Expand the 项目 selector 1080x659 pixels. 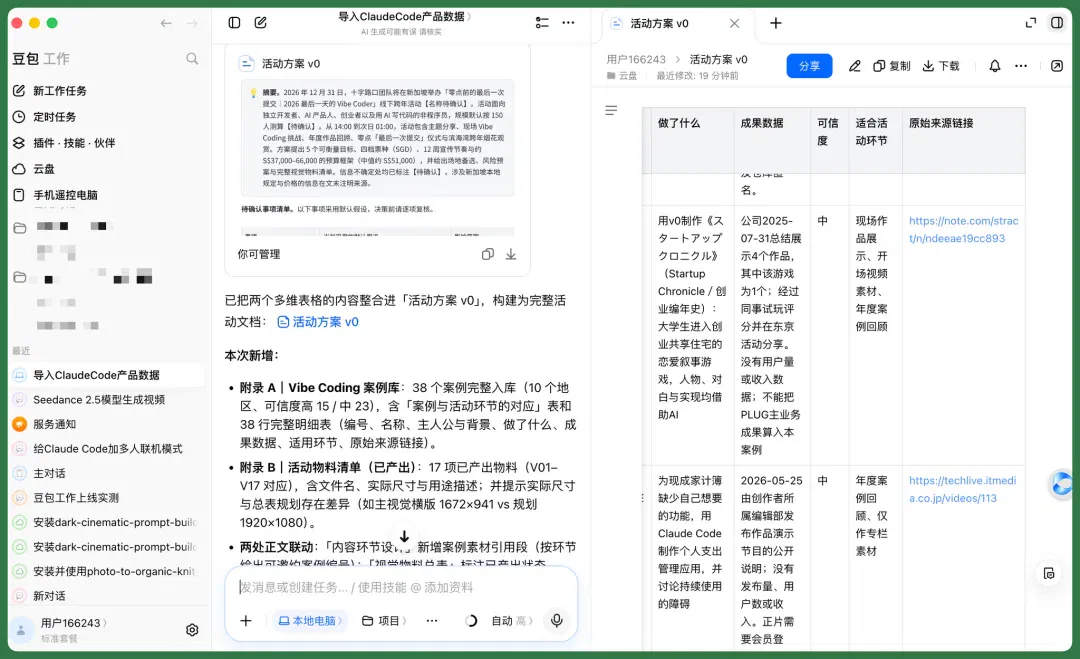(384, 620)
